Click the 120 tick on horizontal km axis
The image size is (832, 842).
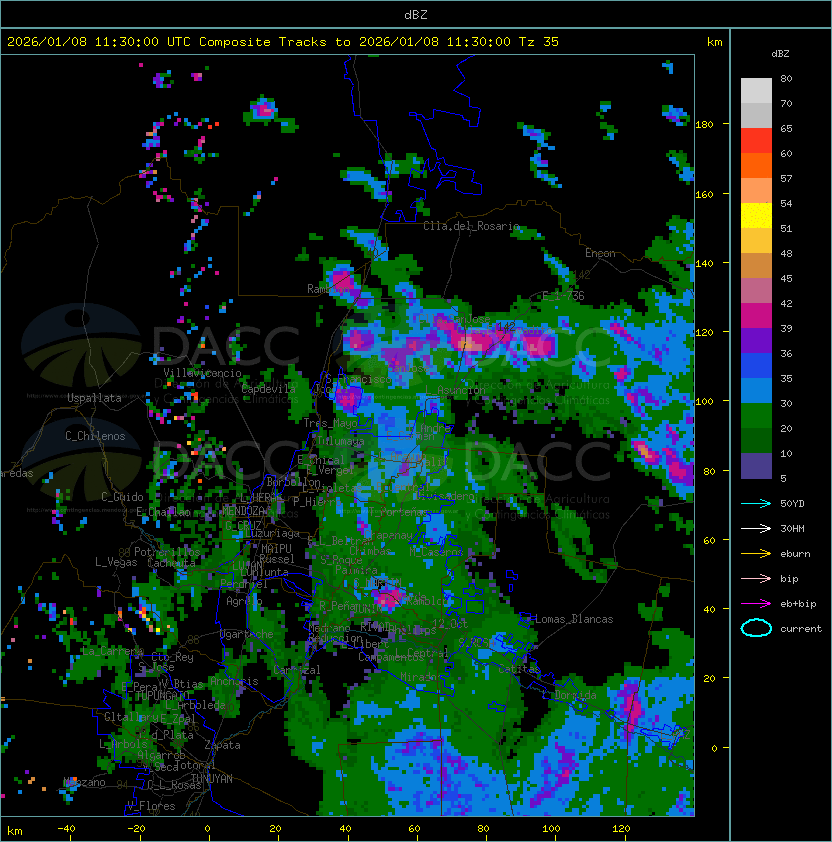[x=621, y=829]
